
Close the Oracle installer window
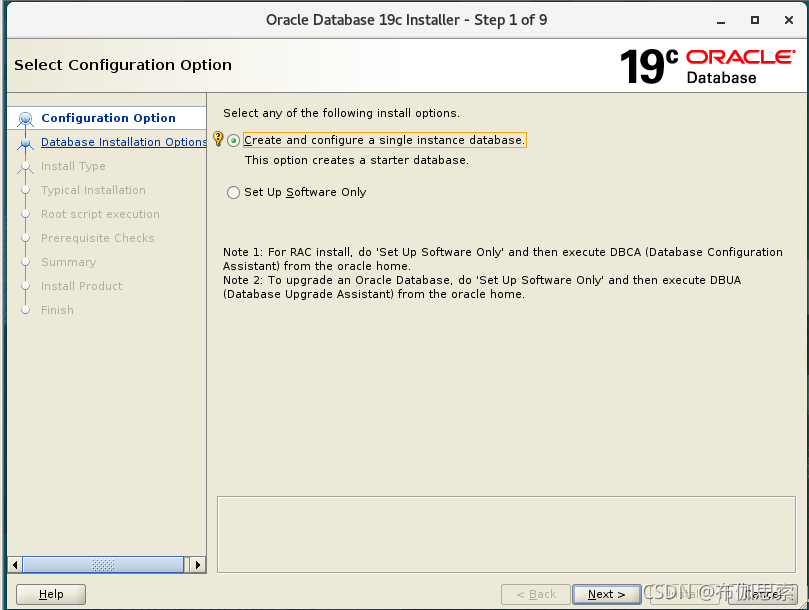(x=788, y=20)
